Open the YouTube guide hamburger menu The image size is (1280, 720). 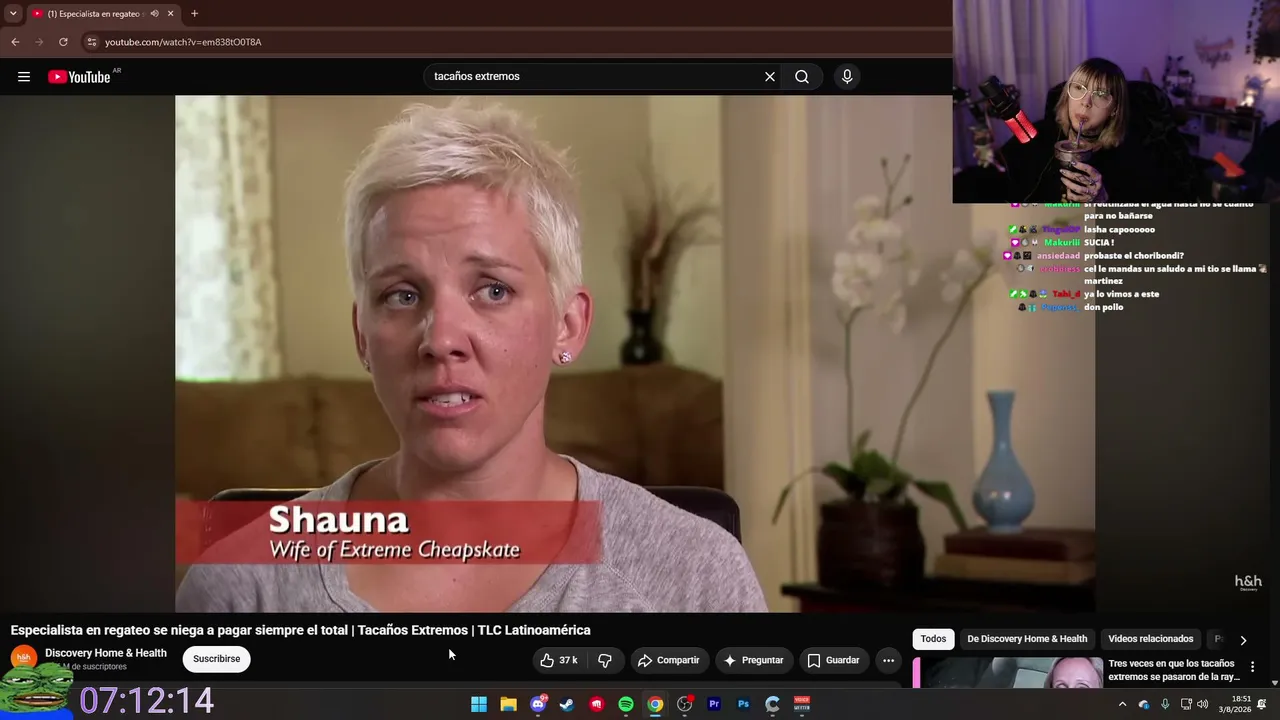(24, 77)
